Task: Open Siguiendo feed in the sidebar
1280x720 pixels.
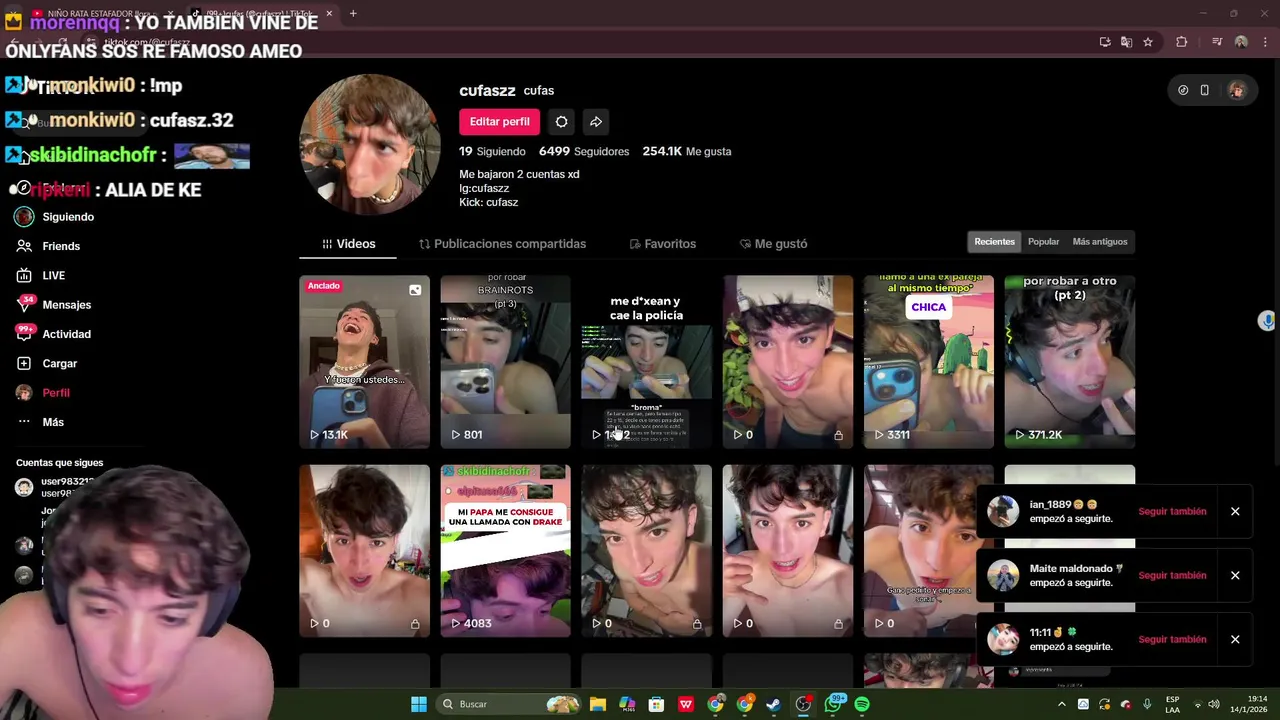Action: [55, 217]
